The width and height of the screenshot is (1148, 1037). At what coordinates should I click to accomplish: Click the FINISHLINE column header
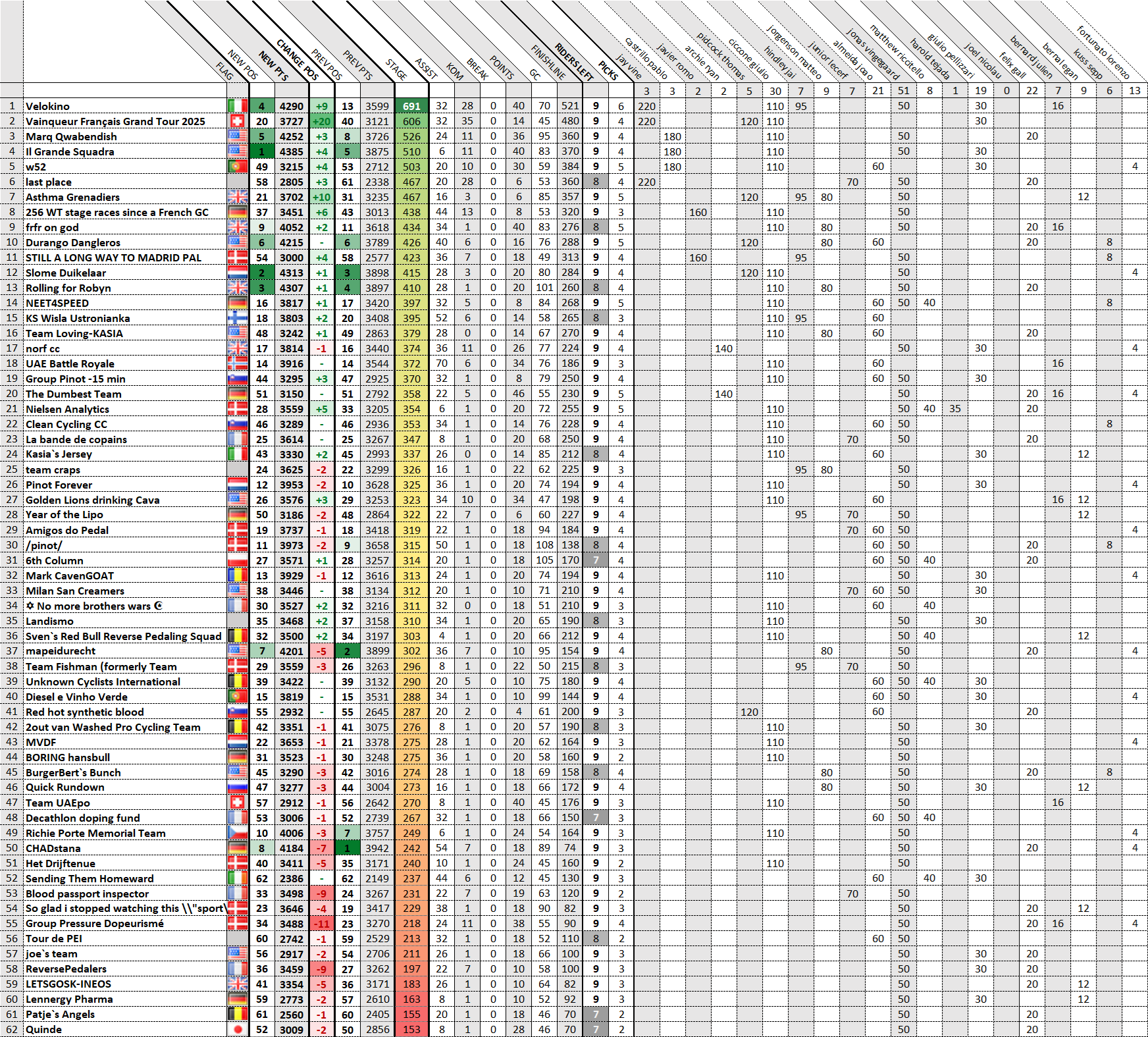(548, 63)
